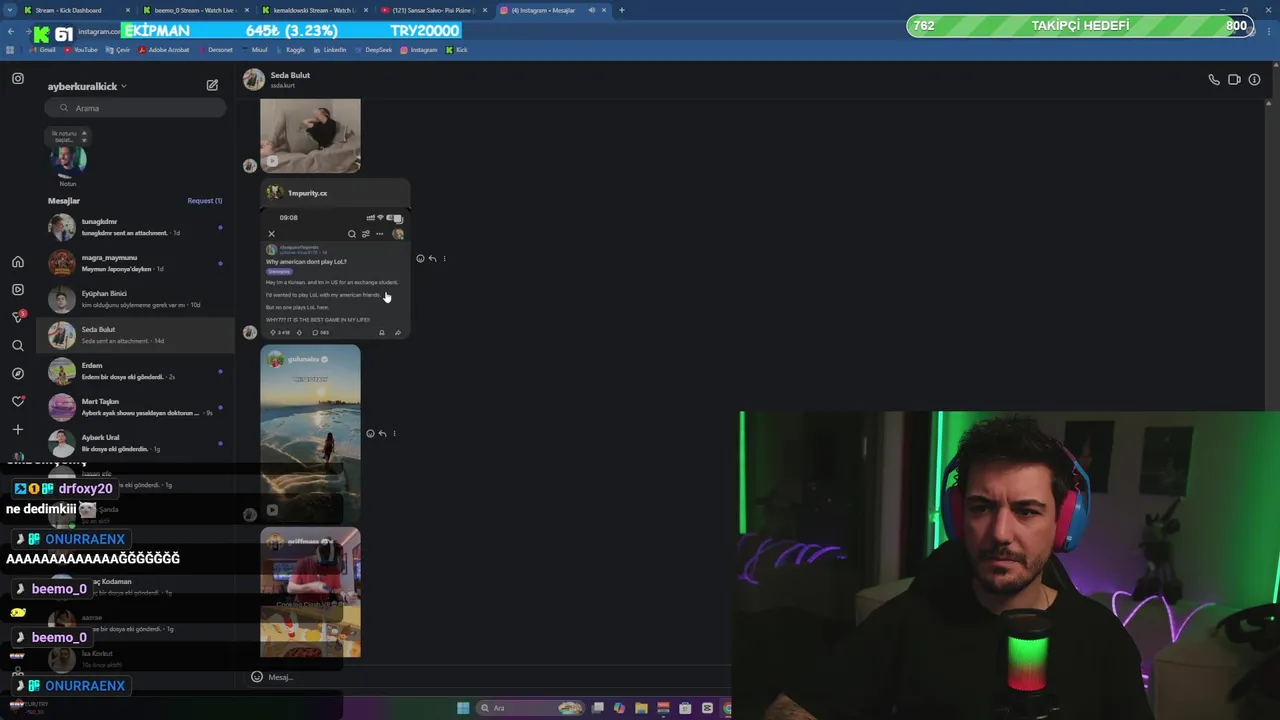Start audio call with Seda Bulut

(1214, 80)
